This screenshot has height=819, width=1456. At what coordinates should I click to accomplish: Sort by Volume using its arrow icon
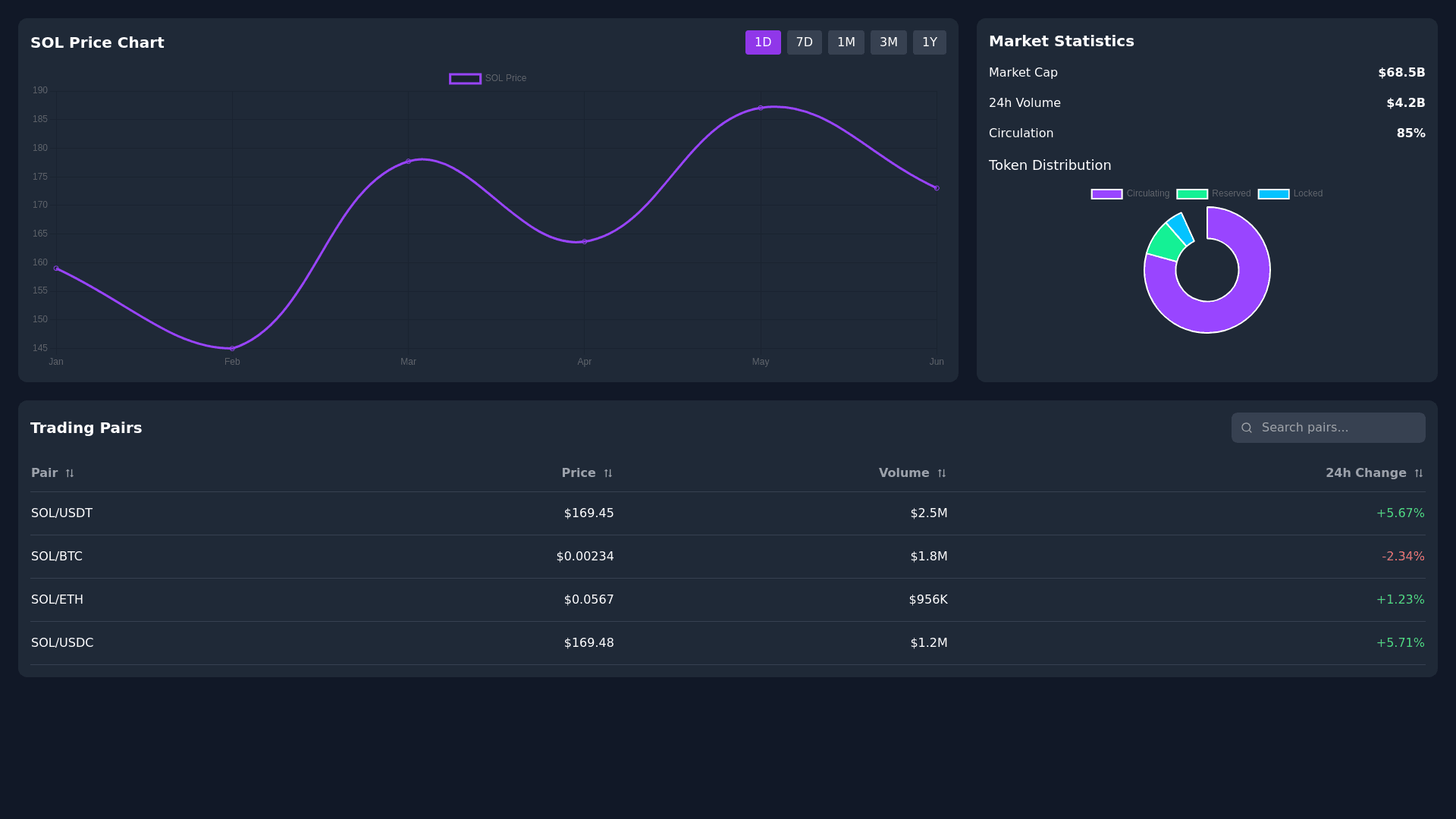(942, 473)
